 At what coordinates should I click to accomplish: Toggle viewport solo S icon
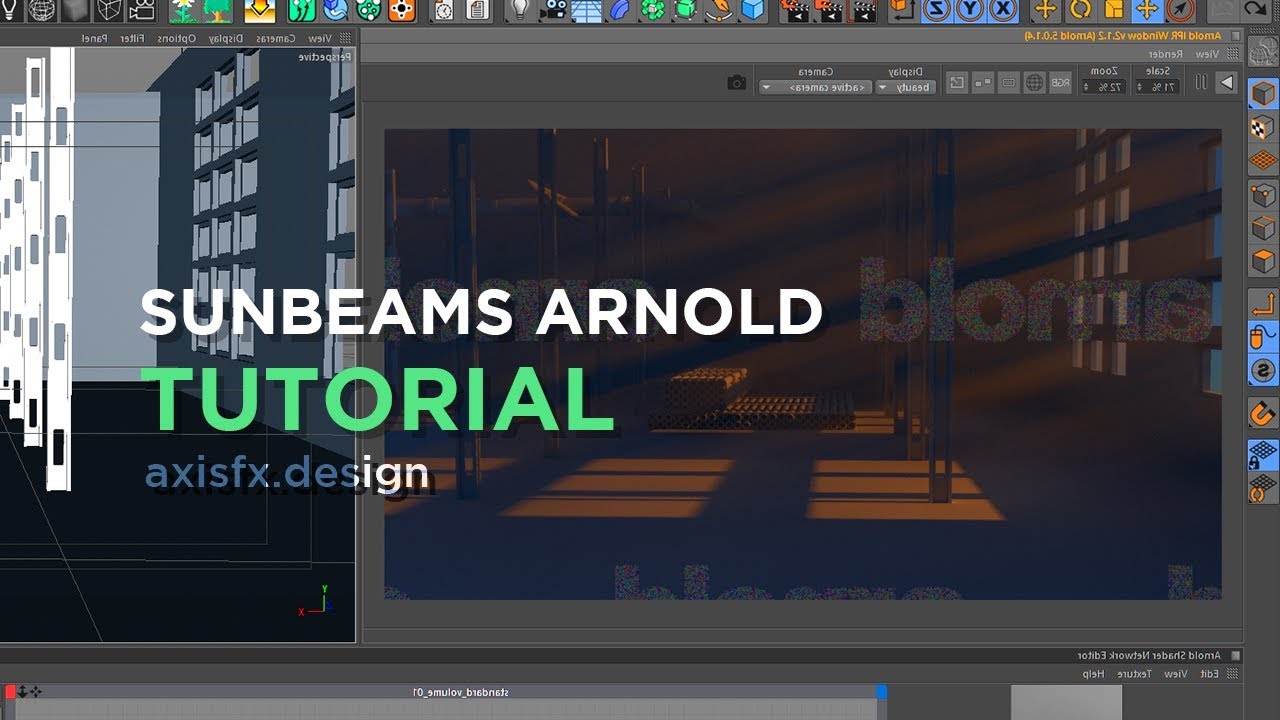(1263, 371)
